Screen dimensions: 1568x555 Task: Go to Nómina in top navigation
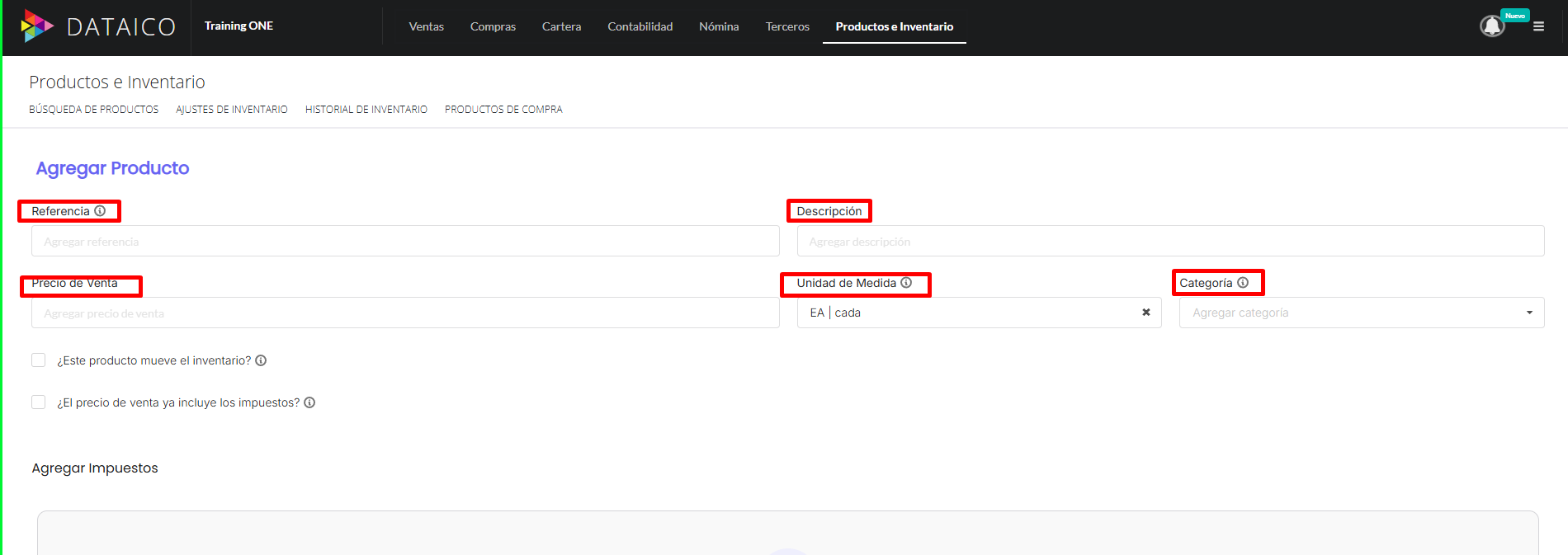pyautogui.click(x=719, y=26)
